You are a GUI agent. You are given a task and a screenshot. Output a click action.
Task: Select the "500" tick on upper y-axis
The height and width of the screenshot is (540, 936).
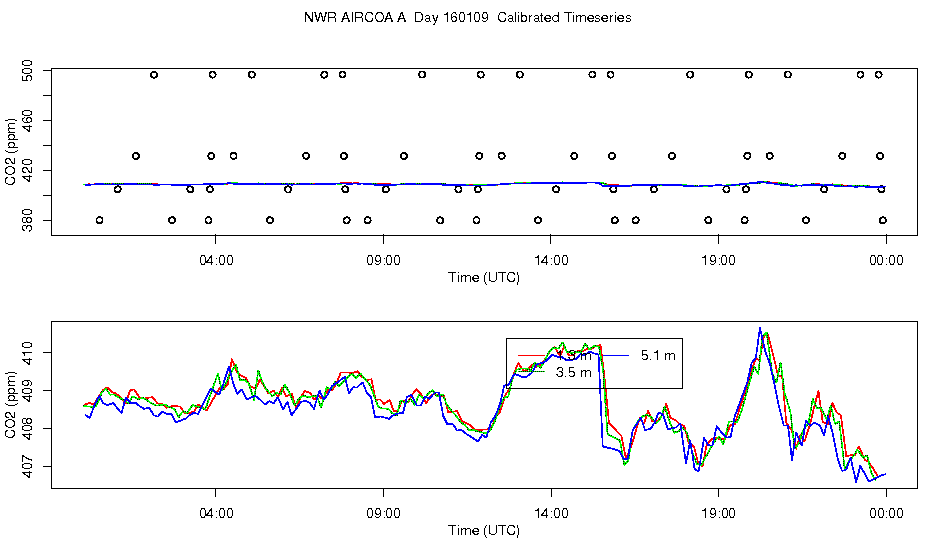point(27,70)
